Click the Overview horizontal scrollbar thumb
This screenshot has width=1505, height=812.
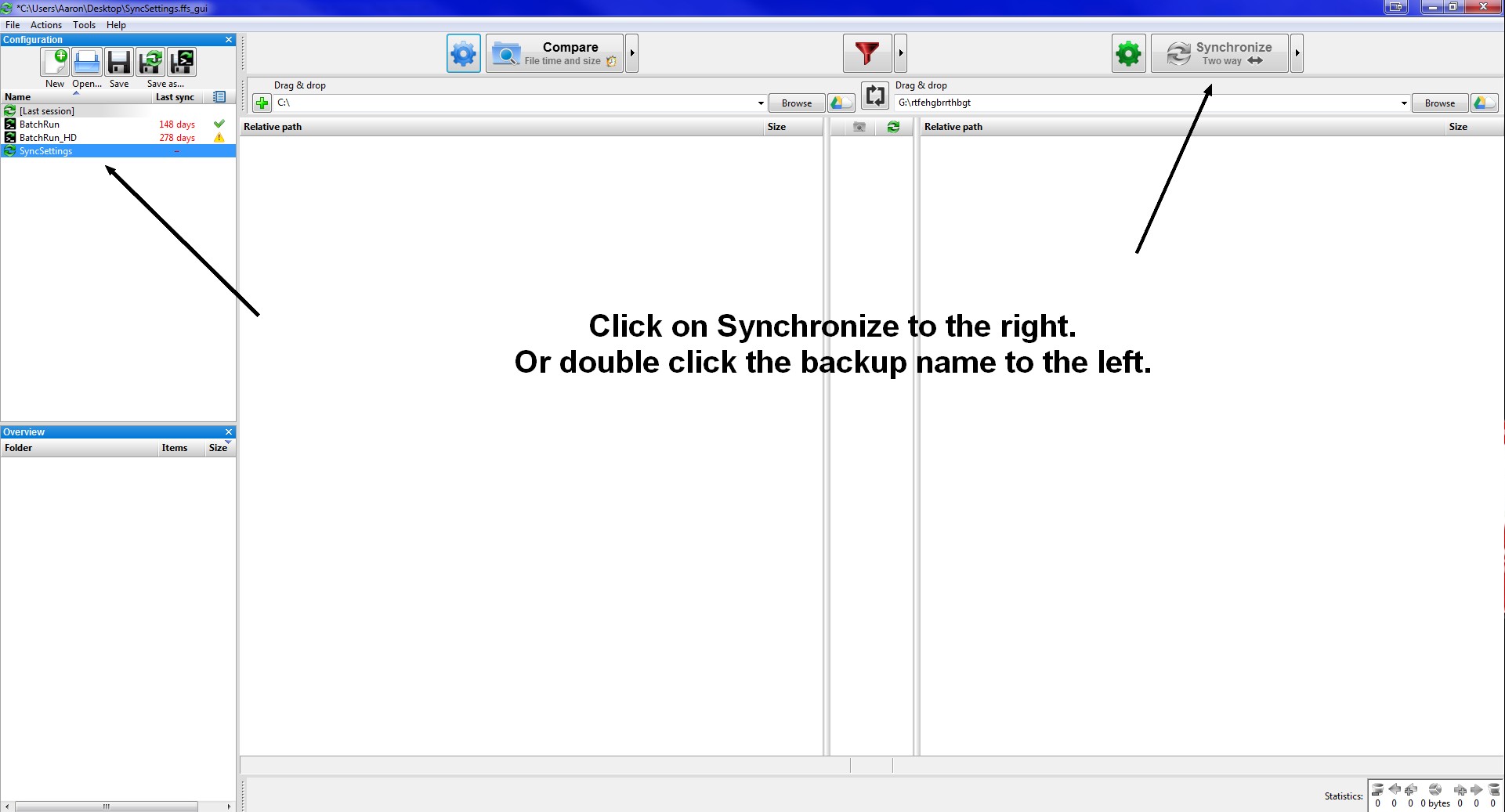tap(106, 806)
